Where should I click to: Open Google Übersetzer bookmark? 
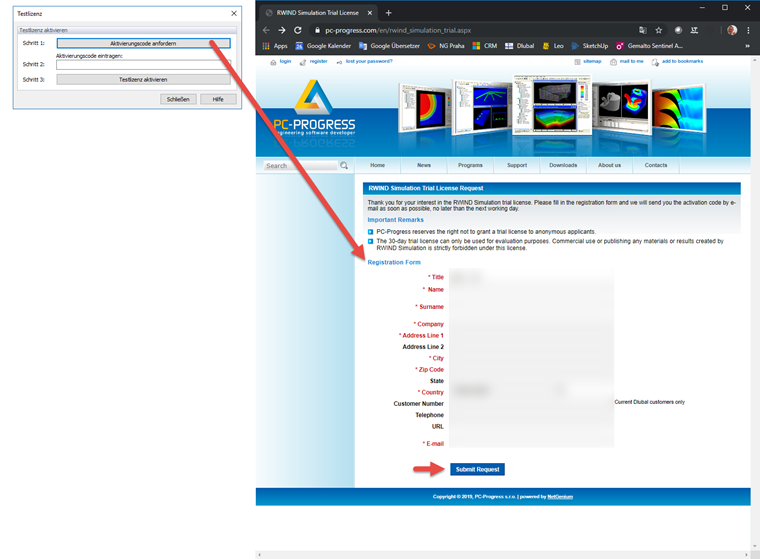(389, 46)
